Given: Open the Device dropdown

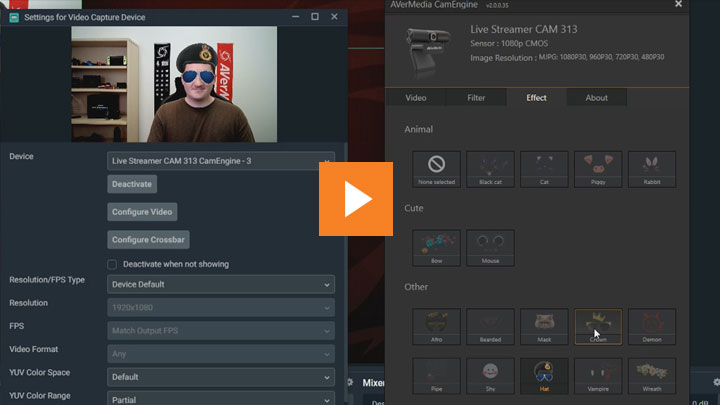Looking at the screenshot, I should pyautogui.click(x=221, y=161).
